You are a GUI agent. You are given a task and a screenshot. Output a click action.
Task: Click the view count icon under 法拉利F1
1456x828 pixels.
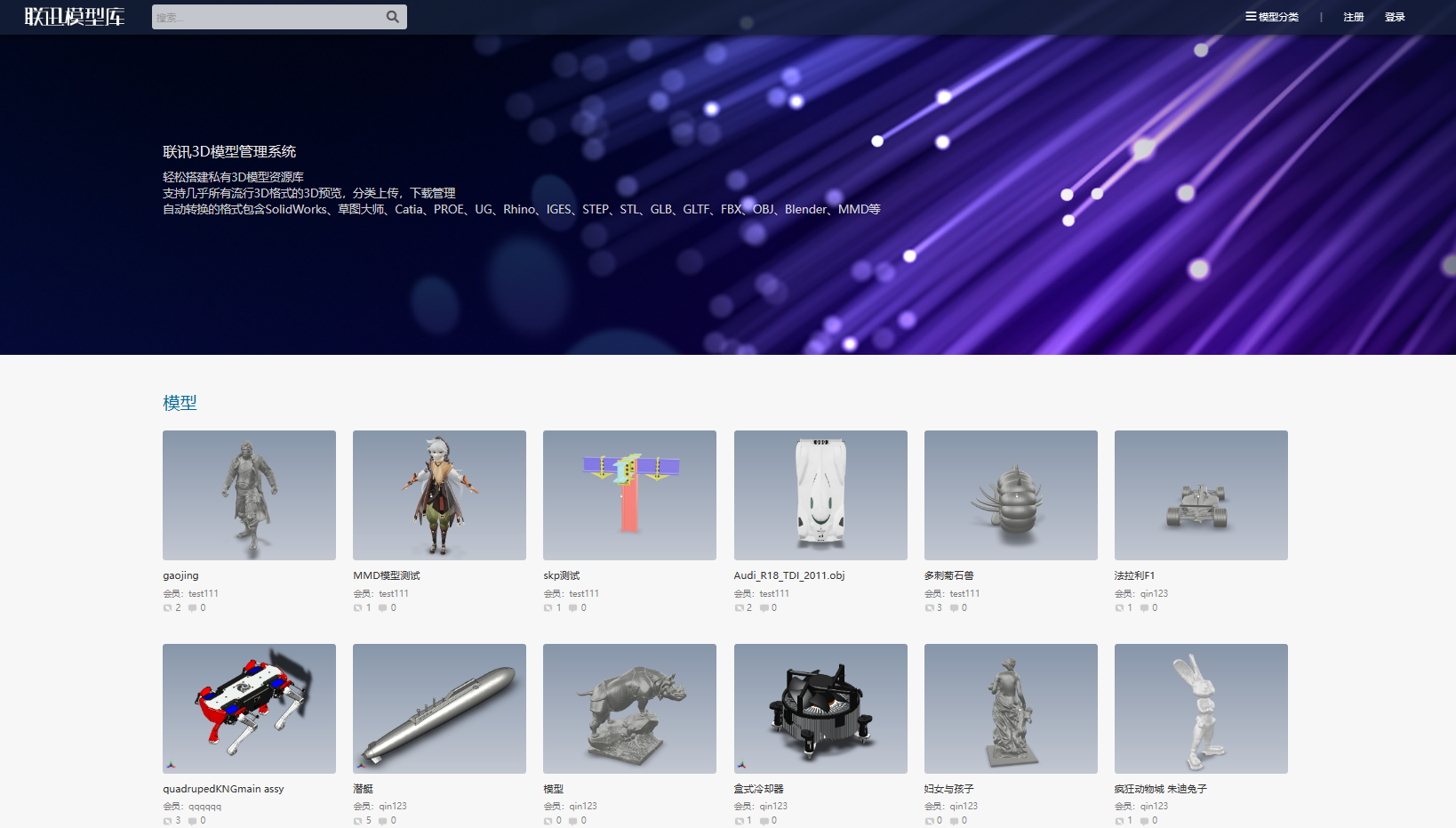pyautogui.click(x=1120, y=608)
